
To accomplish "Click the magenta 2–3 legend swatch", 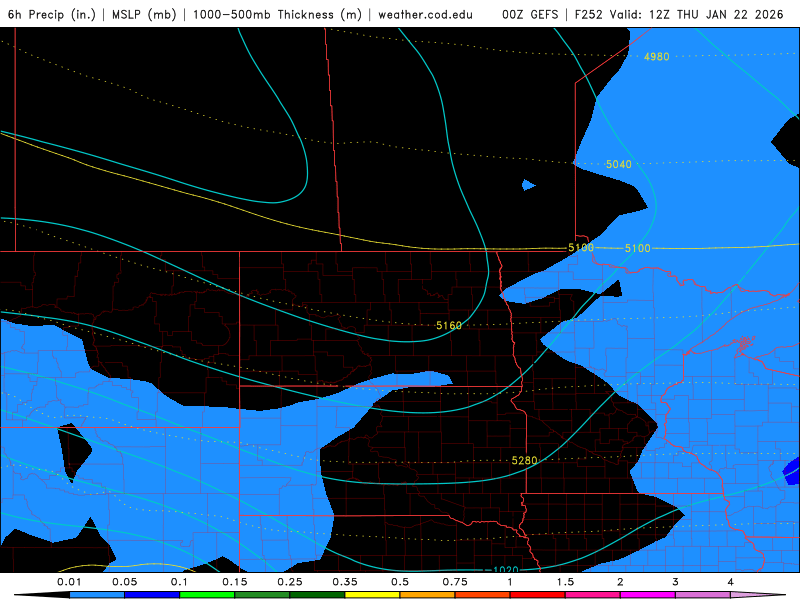I will click(648, 595).
